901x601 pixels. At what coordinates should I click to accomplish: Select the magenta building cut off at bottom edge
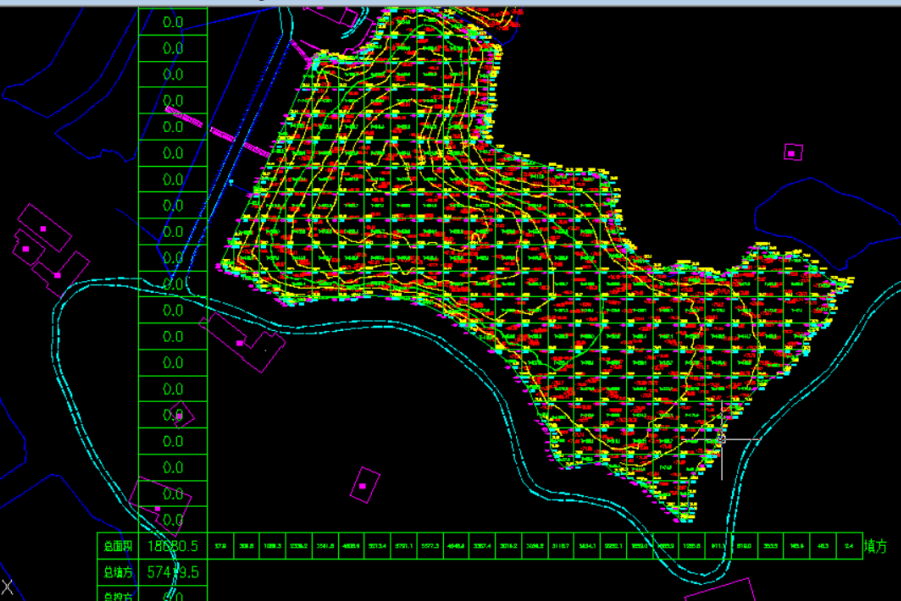point(718,590)
